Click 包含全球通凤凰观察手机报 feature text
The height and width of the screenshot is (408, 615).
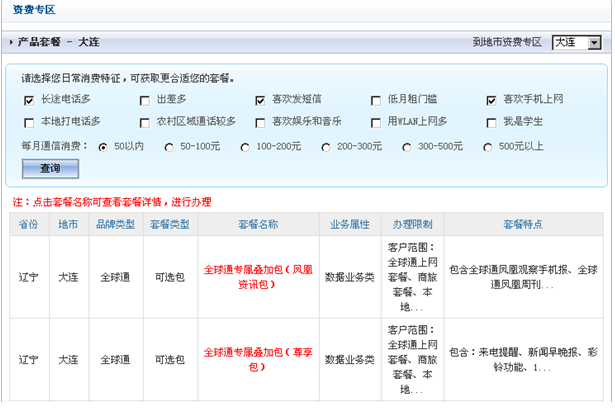523,277
